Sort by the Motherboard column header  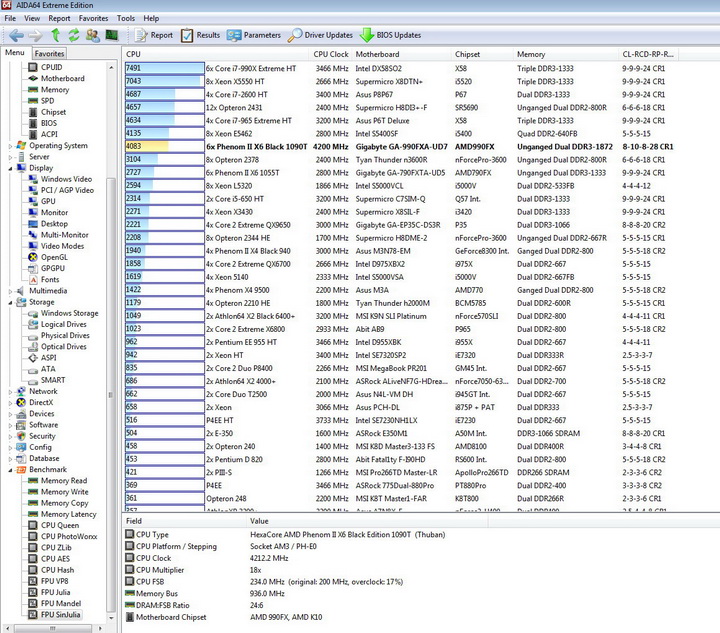click(402, 54)
